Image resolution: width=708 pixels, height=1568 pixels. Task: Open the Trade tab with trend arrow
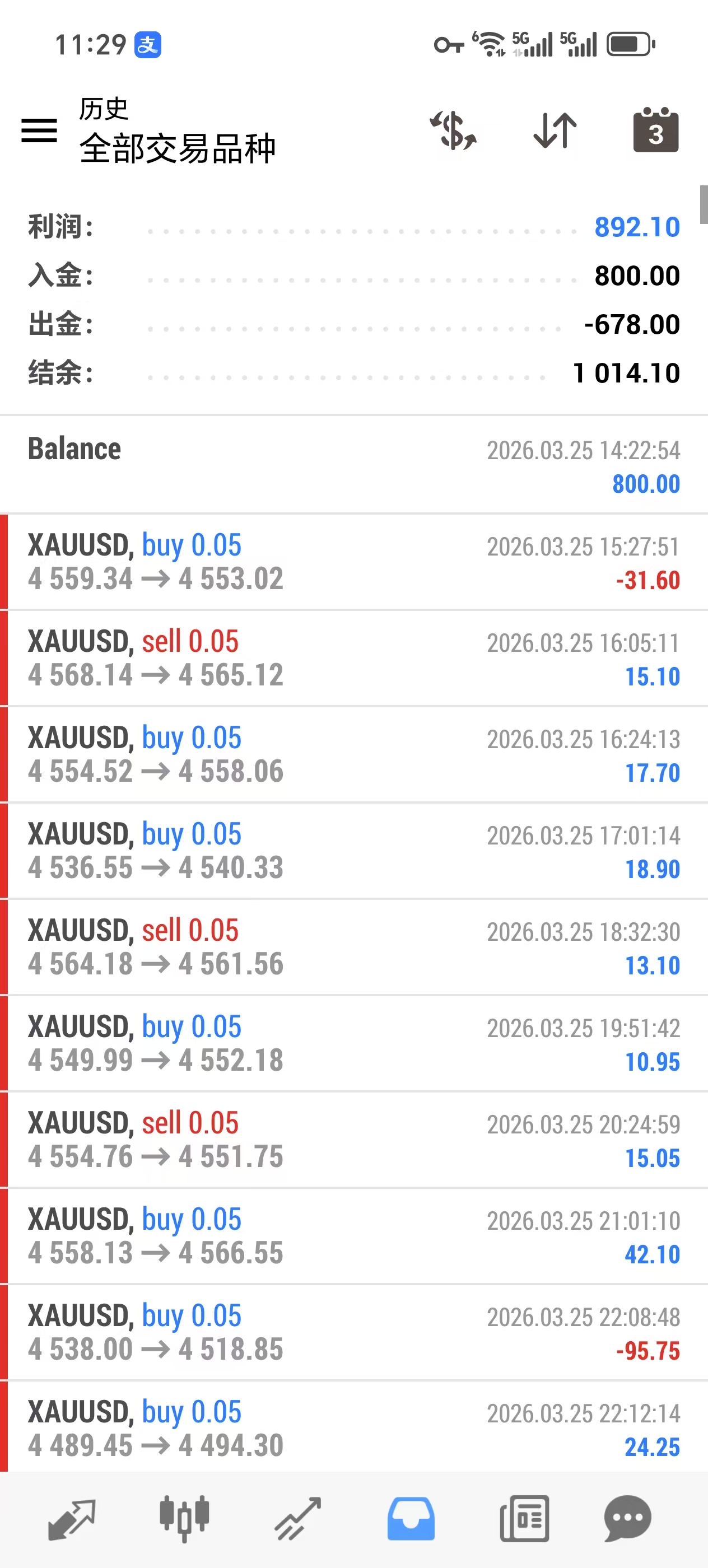point(297,1519)
